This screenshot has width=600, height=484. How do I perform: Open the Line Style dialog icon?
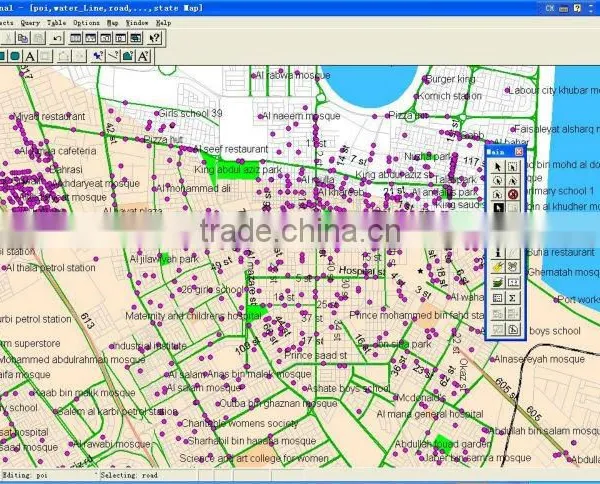pos(113,56)
